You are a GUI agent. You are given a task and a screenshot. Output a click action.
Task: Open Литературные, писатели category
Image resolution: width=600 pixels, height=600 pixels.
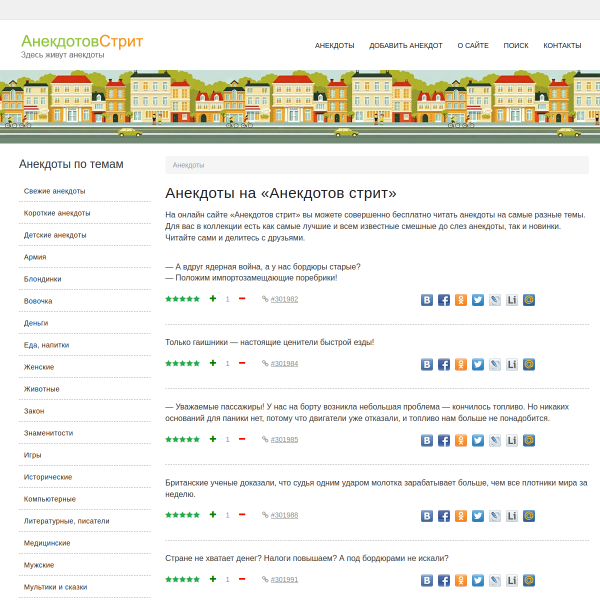67,521
